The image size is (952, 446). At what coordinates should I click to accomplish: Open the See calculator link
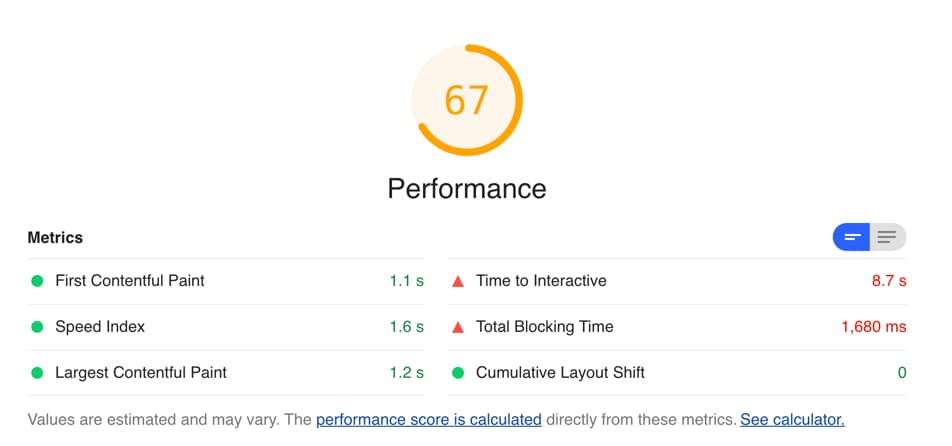pyautogui.click(x=792, y=419)
